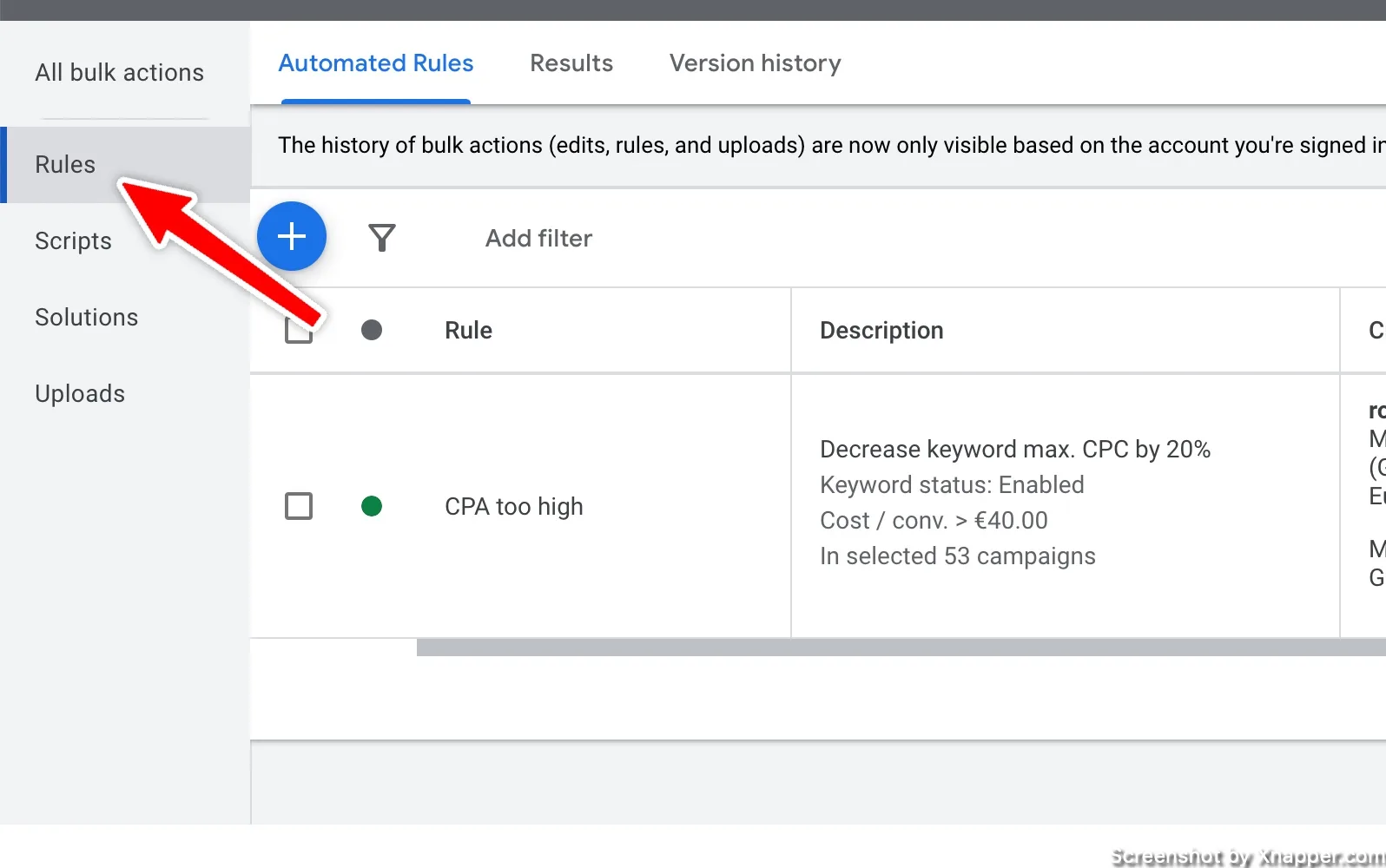Click the Description column header
Image resolution: width=1386 pixels, height=868 pixels.
[881, 331]
